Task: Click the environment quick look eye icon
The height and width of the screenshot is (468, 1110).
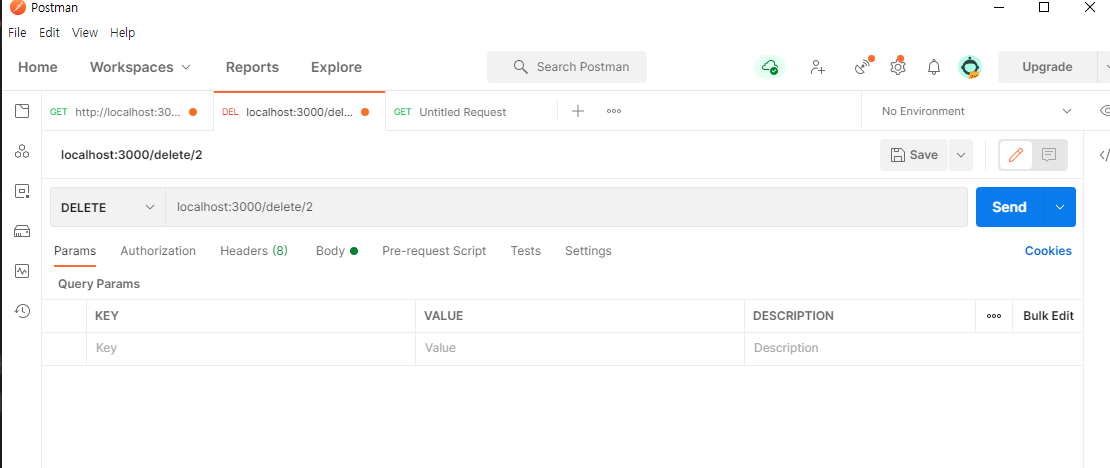Action: tap(1104, 111)
